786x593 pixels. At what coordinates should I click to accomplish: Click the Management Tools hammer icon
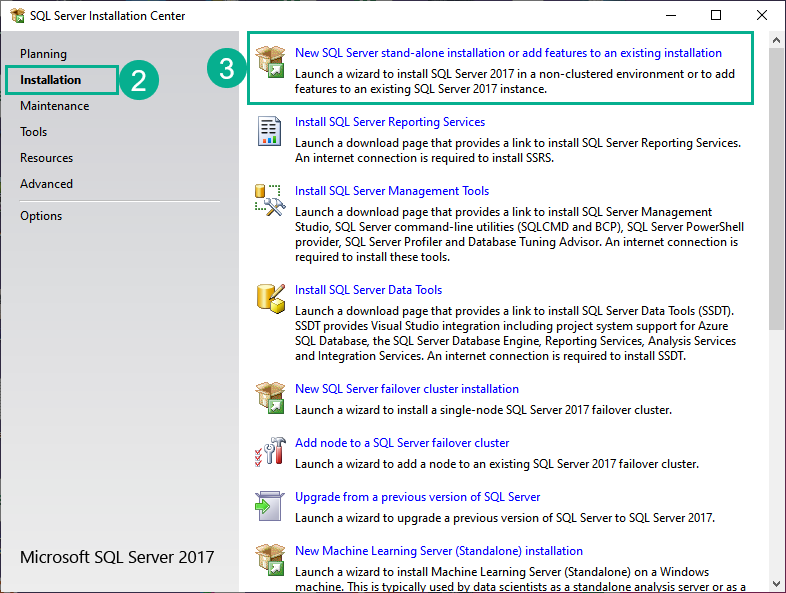click(270, 200)
